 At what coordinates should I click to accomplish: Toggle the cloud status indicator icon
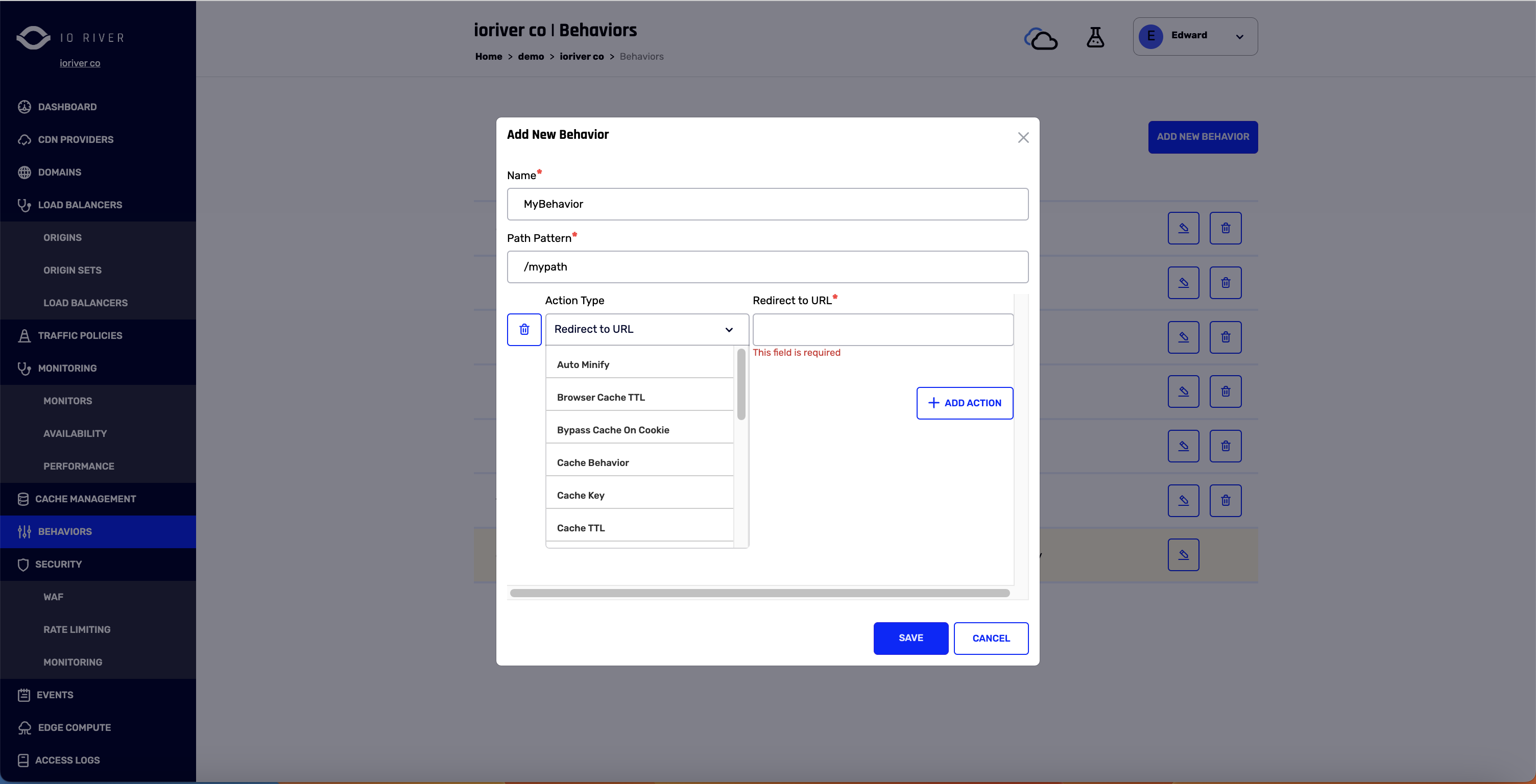coord(1041,37)
